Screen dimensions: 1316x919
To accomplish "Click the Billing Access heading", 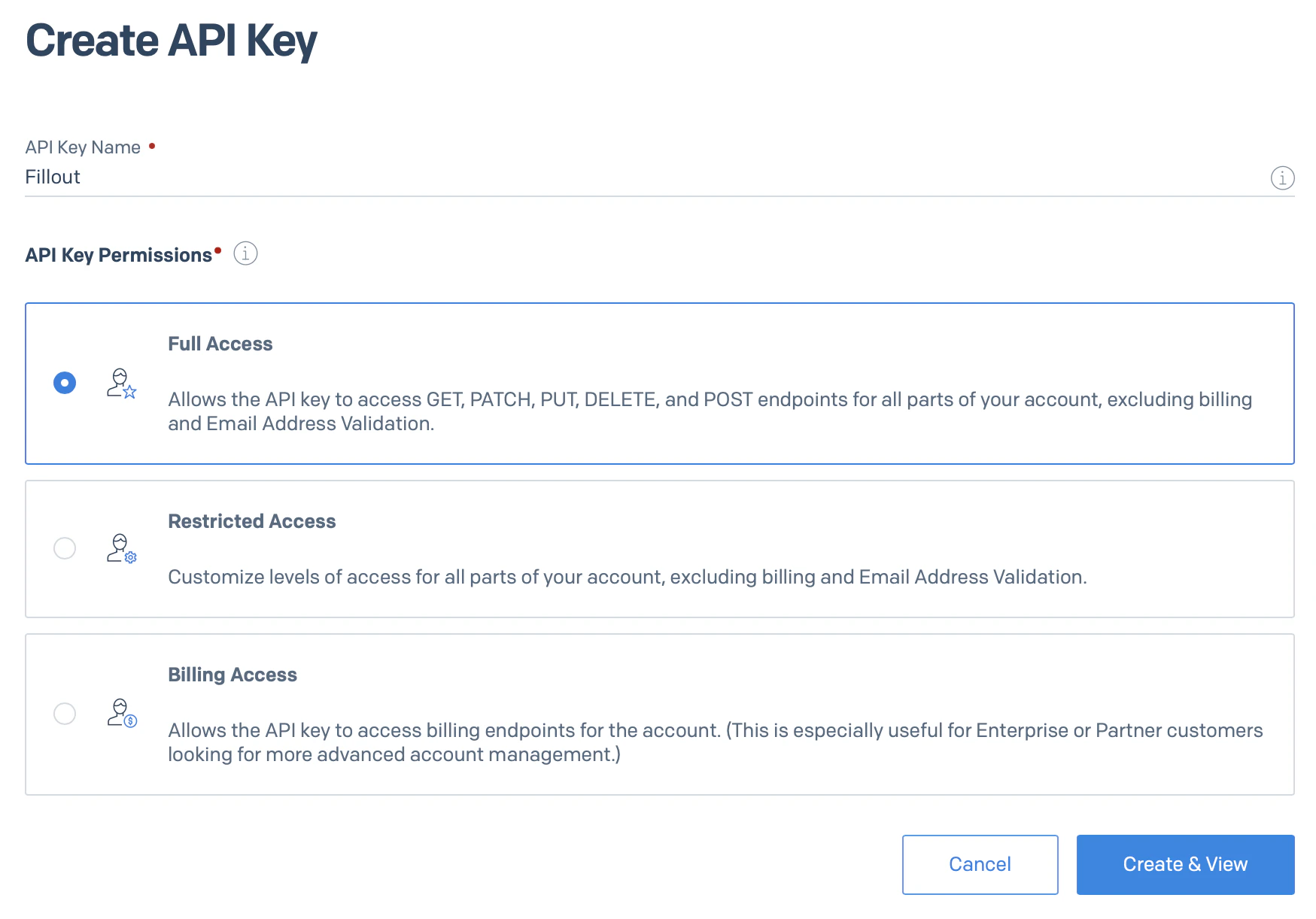I will 233,675.
